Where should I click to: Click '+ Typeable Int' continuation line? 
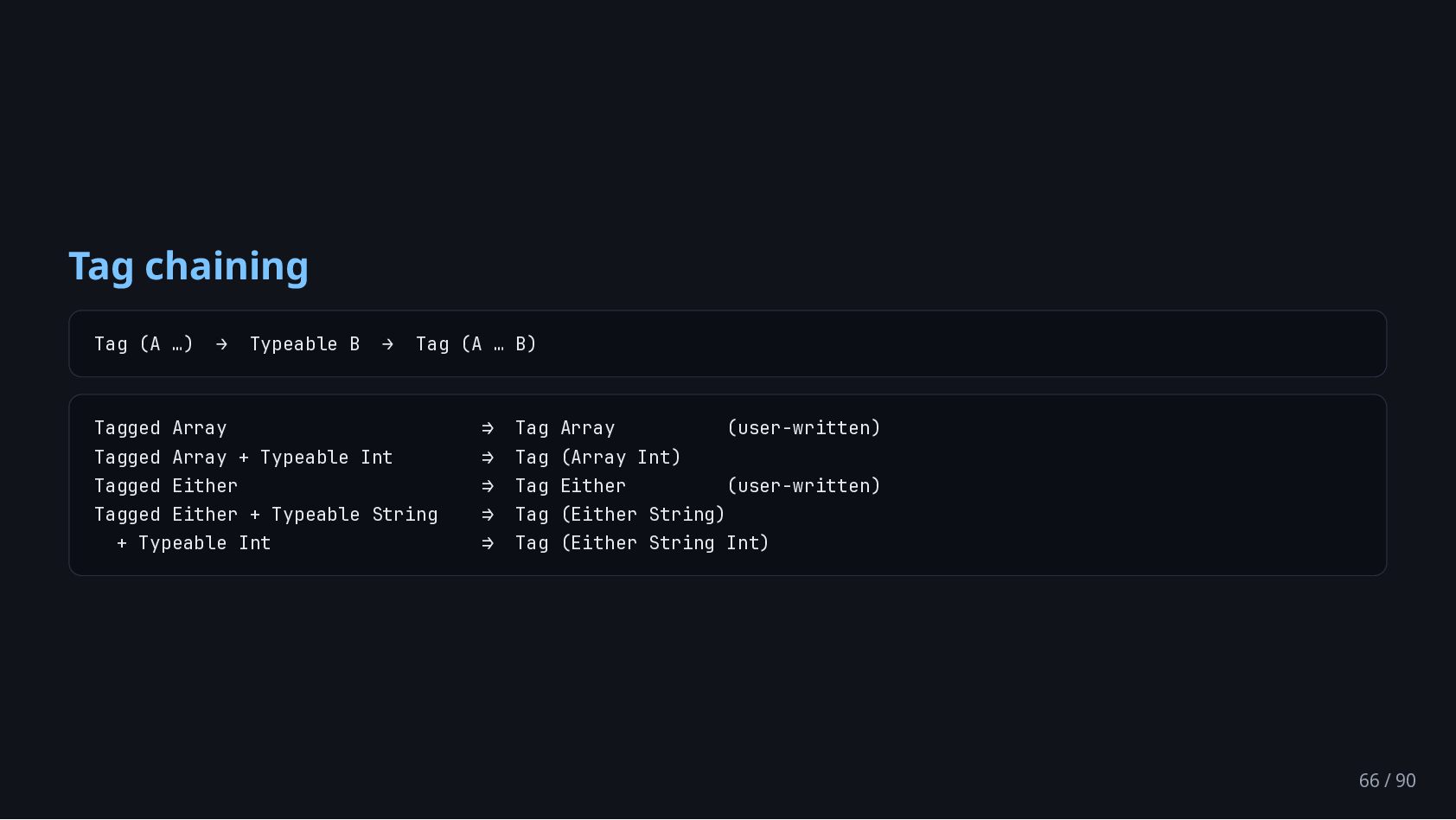pyautogui.click(x=194, y=543)
